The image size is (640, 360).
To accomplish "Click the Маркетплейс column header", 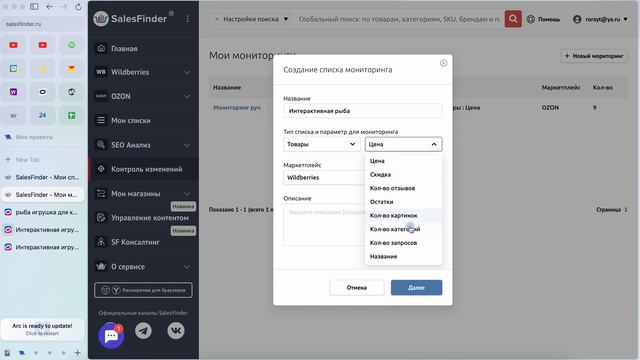I will (561, 88).
